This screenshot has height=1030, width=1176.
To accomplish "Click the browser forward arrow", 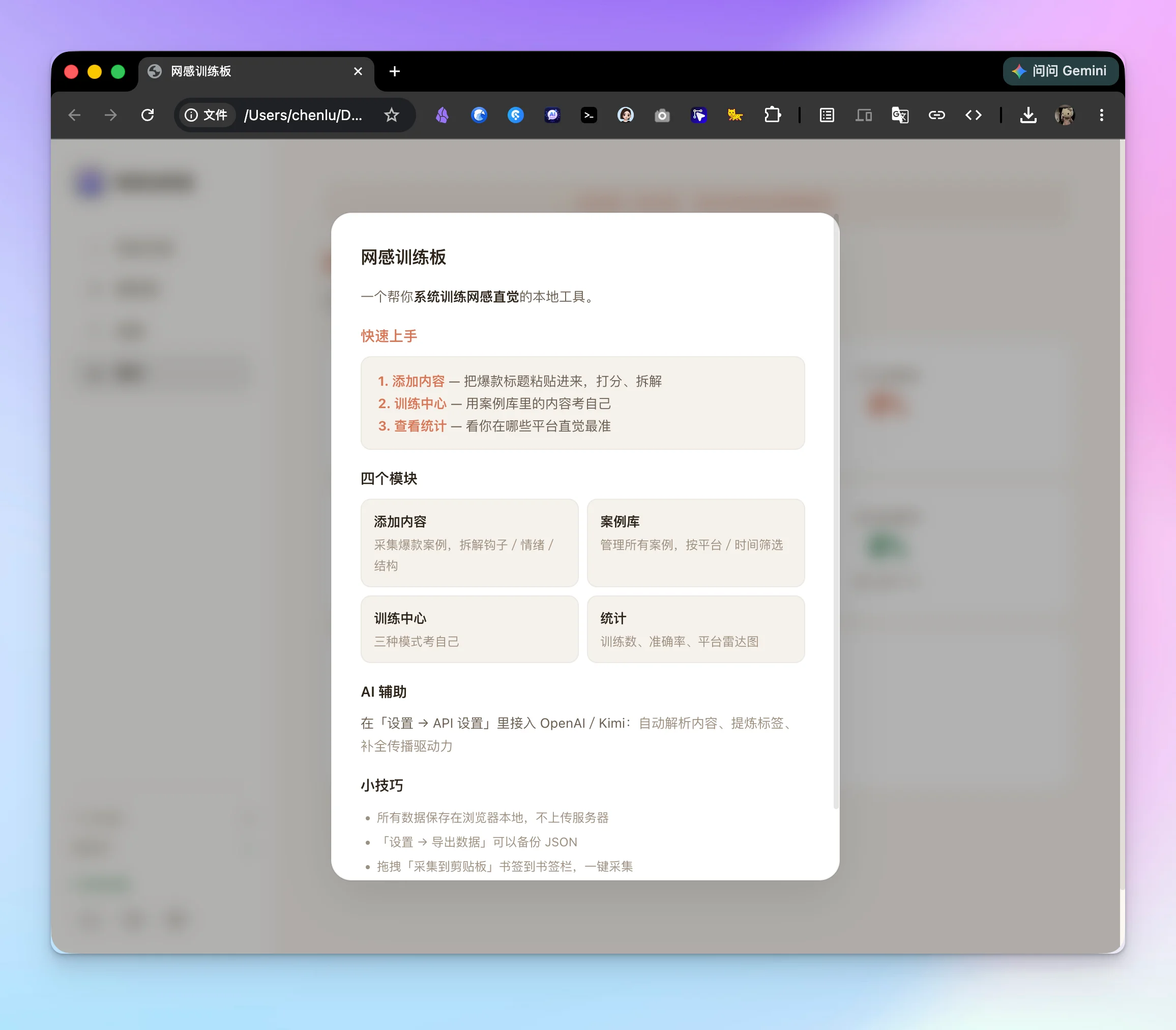I will pos(111,115).
